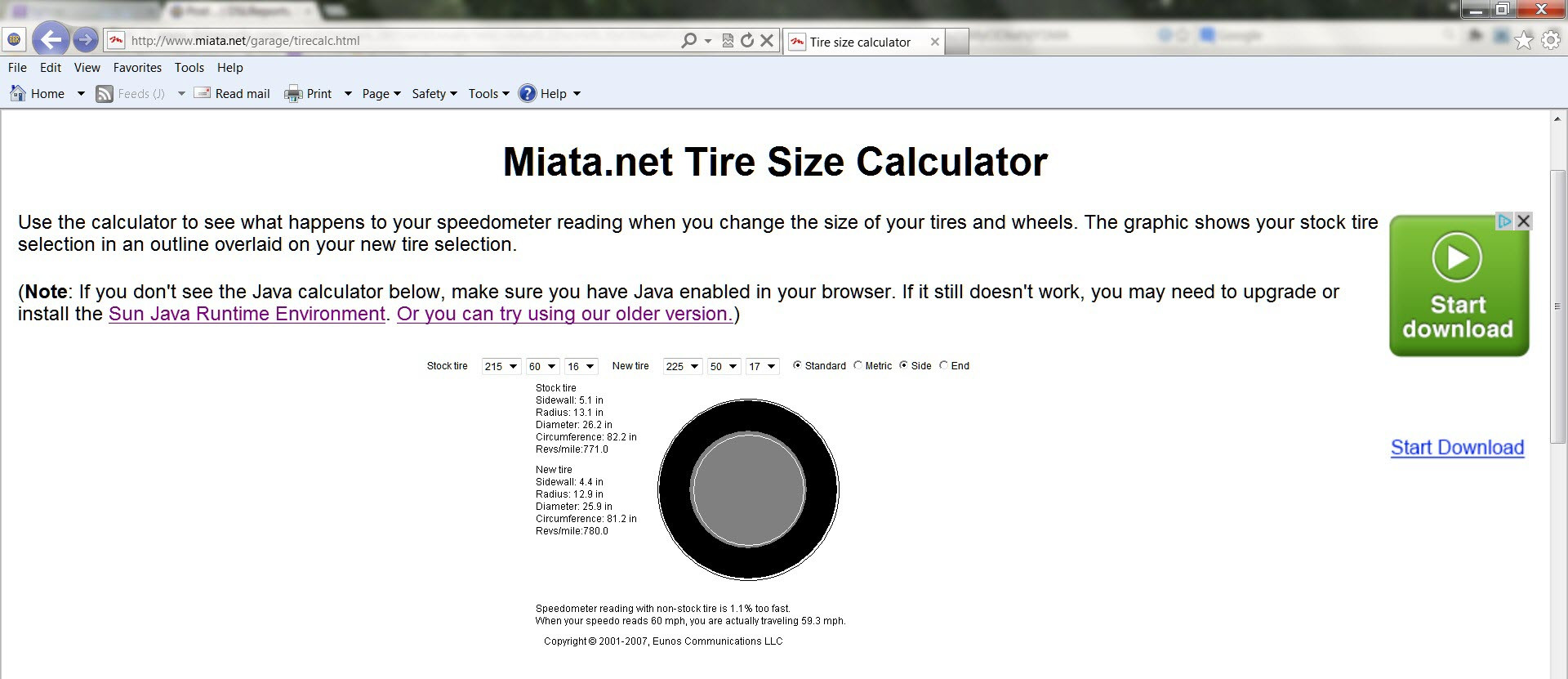The image size is (1568, 679).
Task: Click the scrollbar up arrow
Action: pos(1558,119)
